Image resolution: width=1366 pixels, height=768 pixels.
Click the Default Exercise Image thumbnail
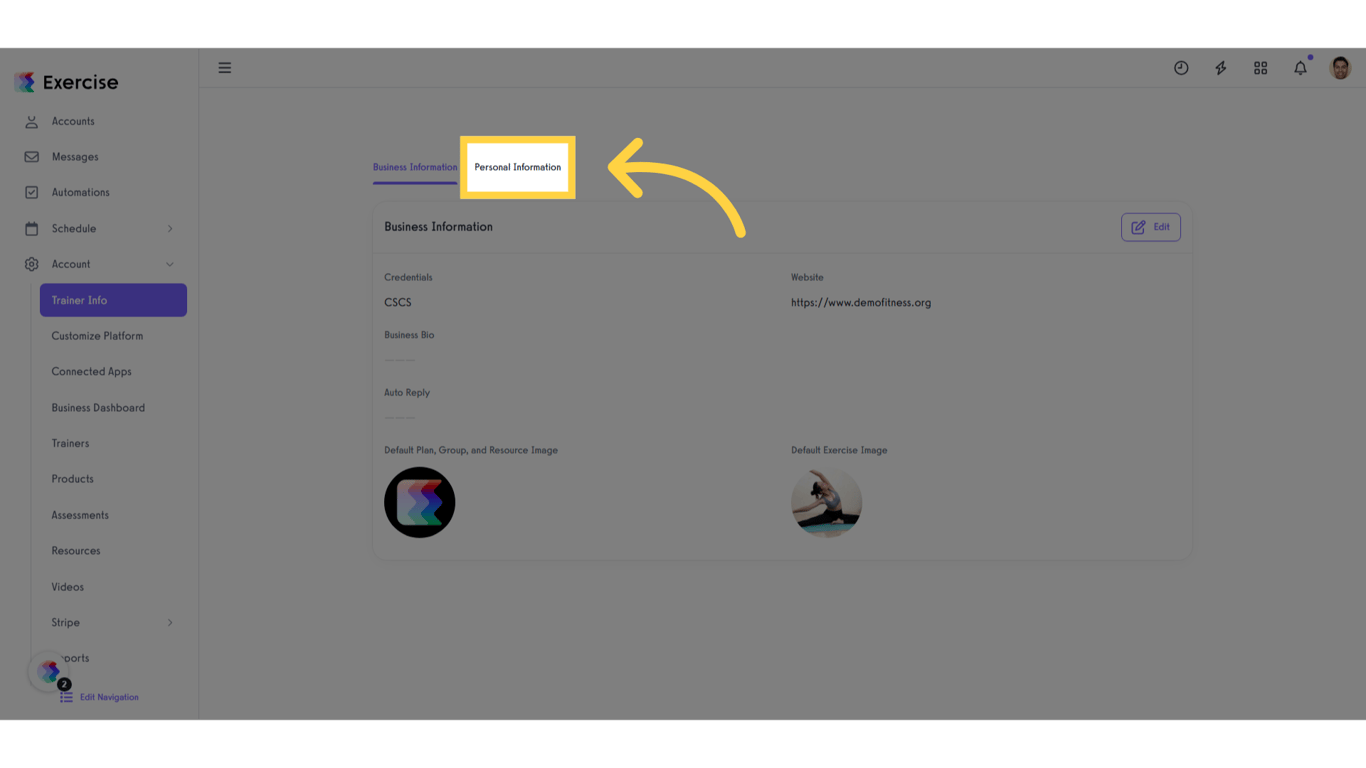pyautogui.click(x=827, y=502)
